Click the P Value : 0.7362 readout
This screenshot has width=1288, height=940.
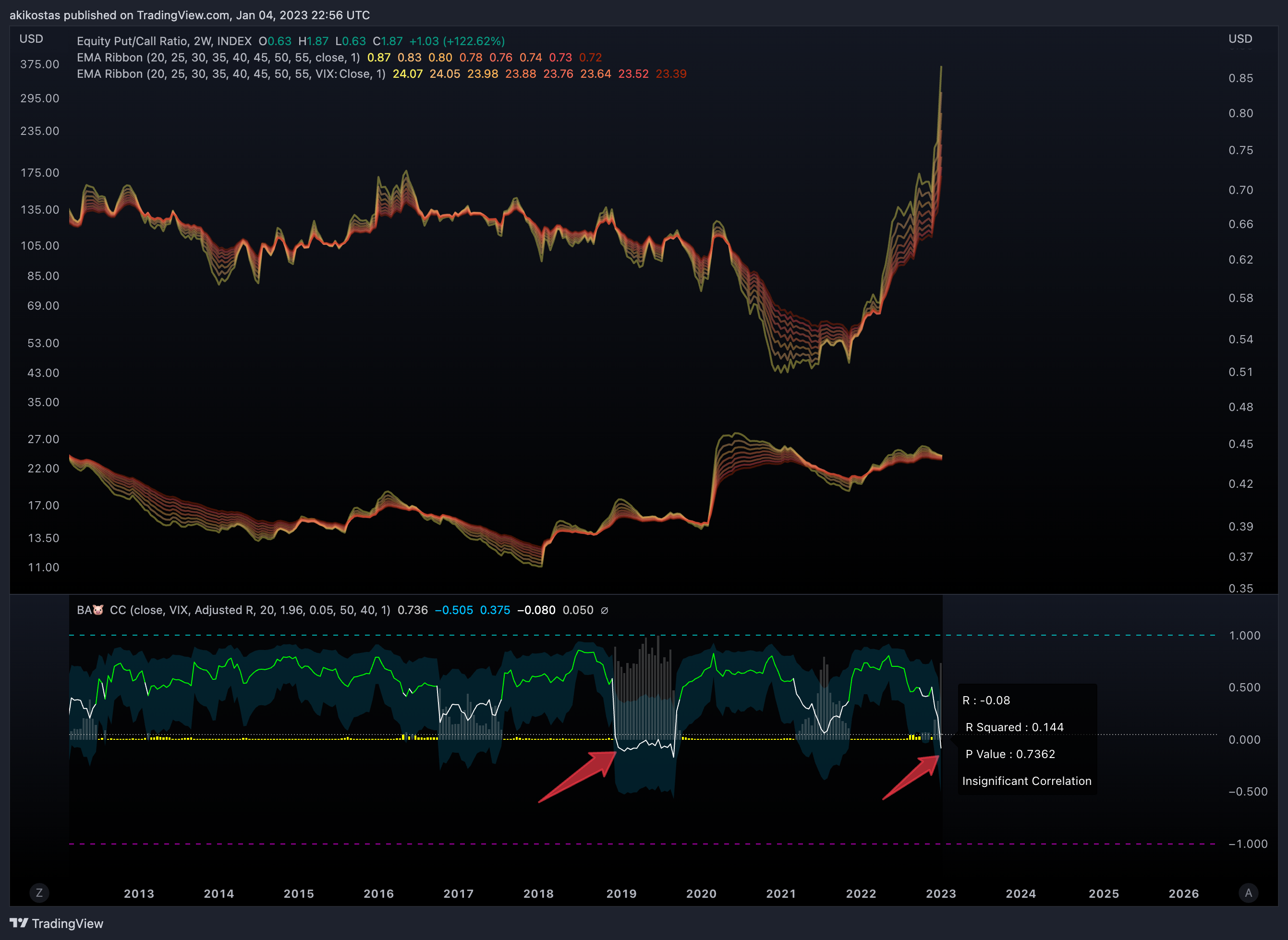[x=1010, y=754]
